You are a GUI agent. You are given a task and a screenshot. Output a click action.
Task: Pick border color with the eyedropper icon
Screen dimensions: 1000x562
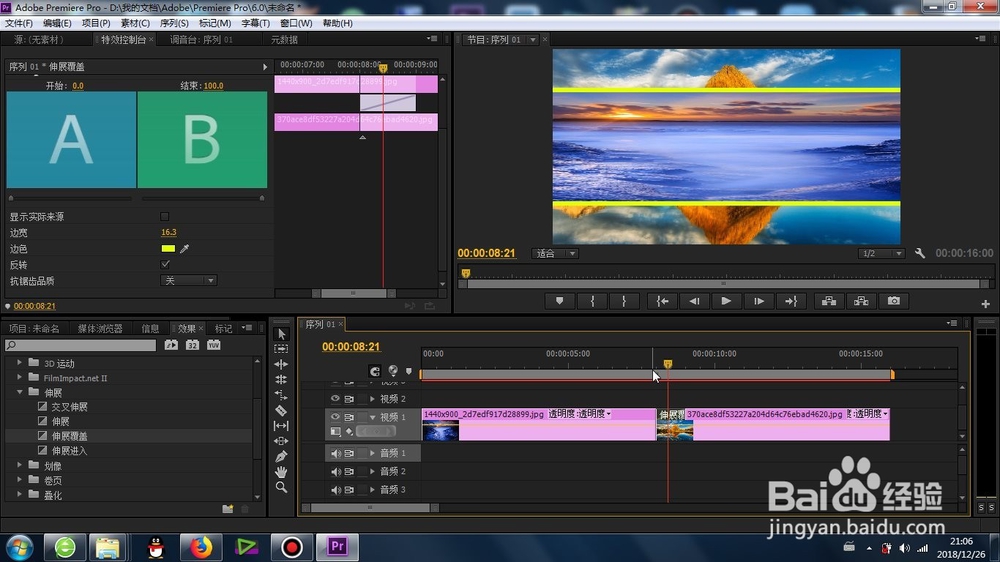tap(184, 249)
